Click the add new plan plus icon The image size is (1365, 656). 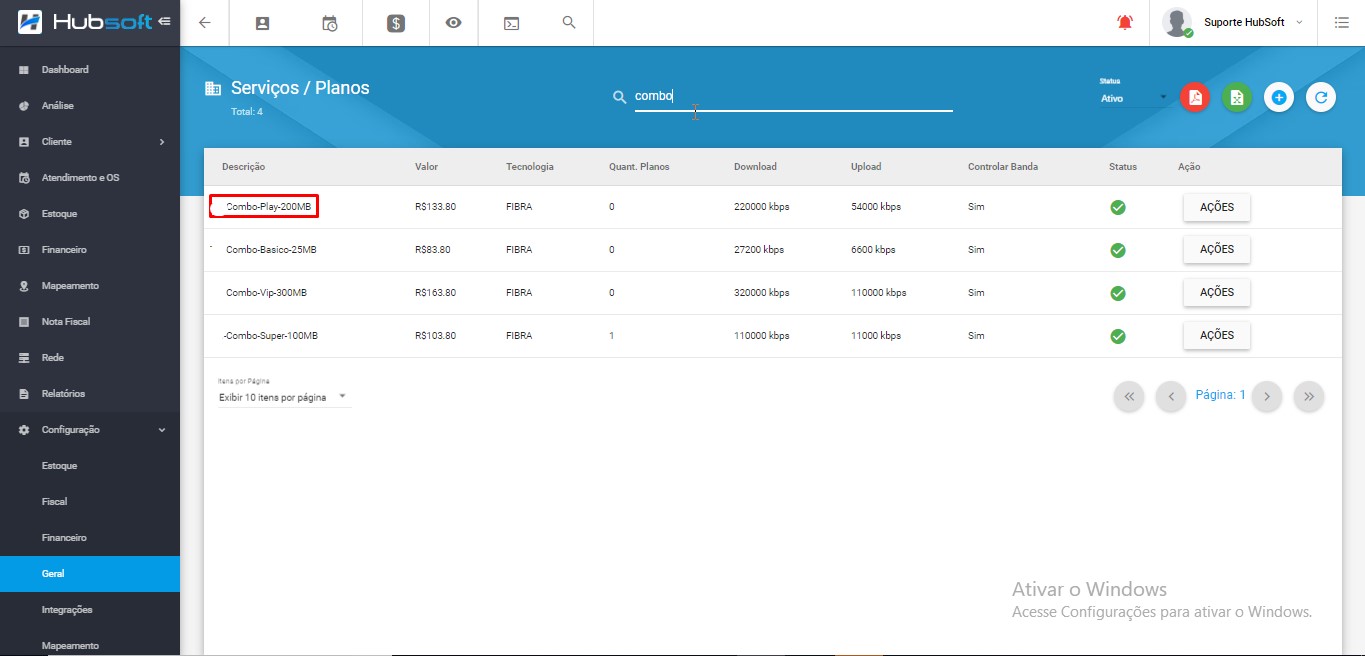click(1279, 97)
